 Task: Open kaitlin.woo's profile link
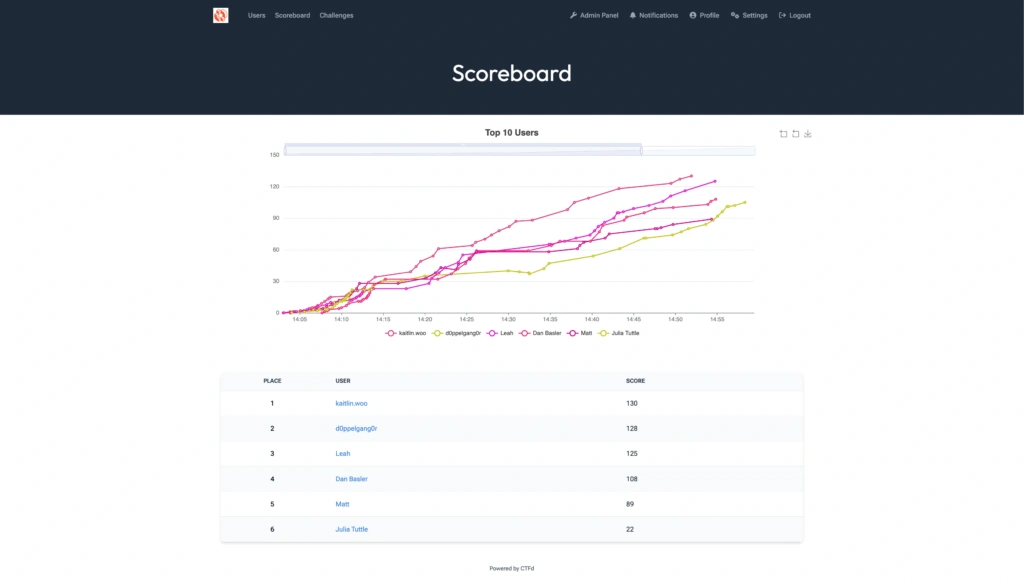coord(353,403)
